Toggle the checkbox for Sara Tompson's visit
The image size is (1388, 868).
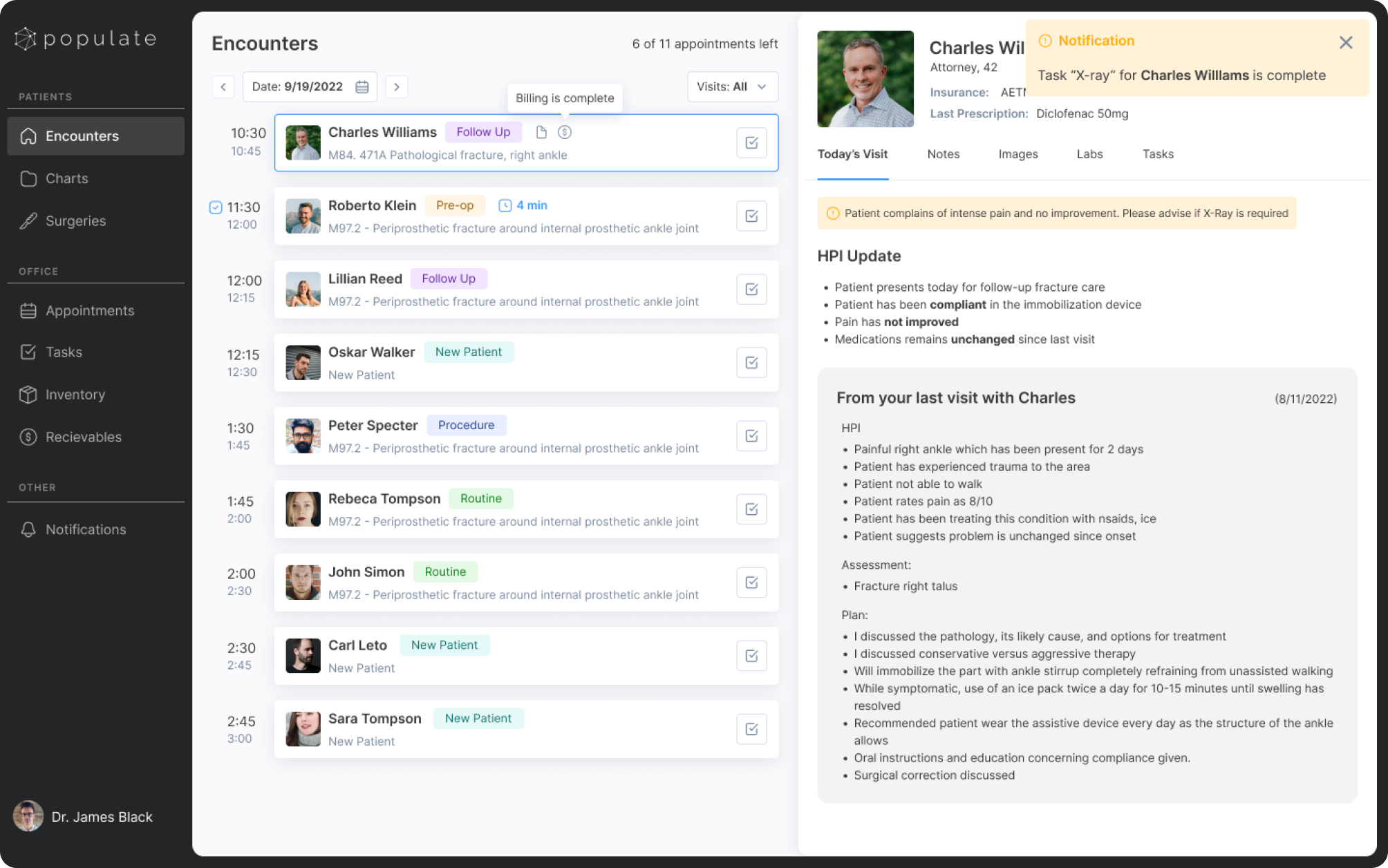(751, 729)
